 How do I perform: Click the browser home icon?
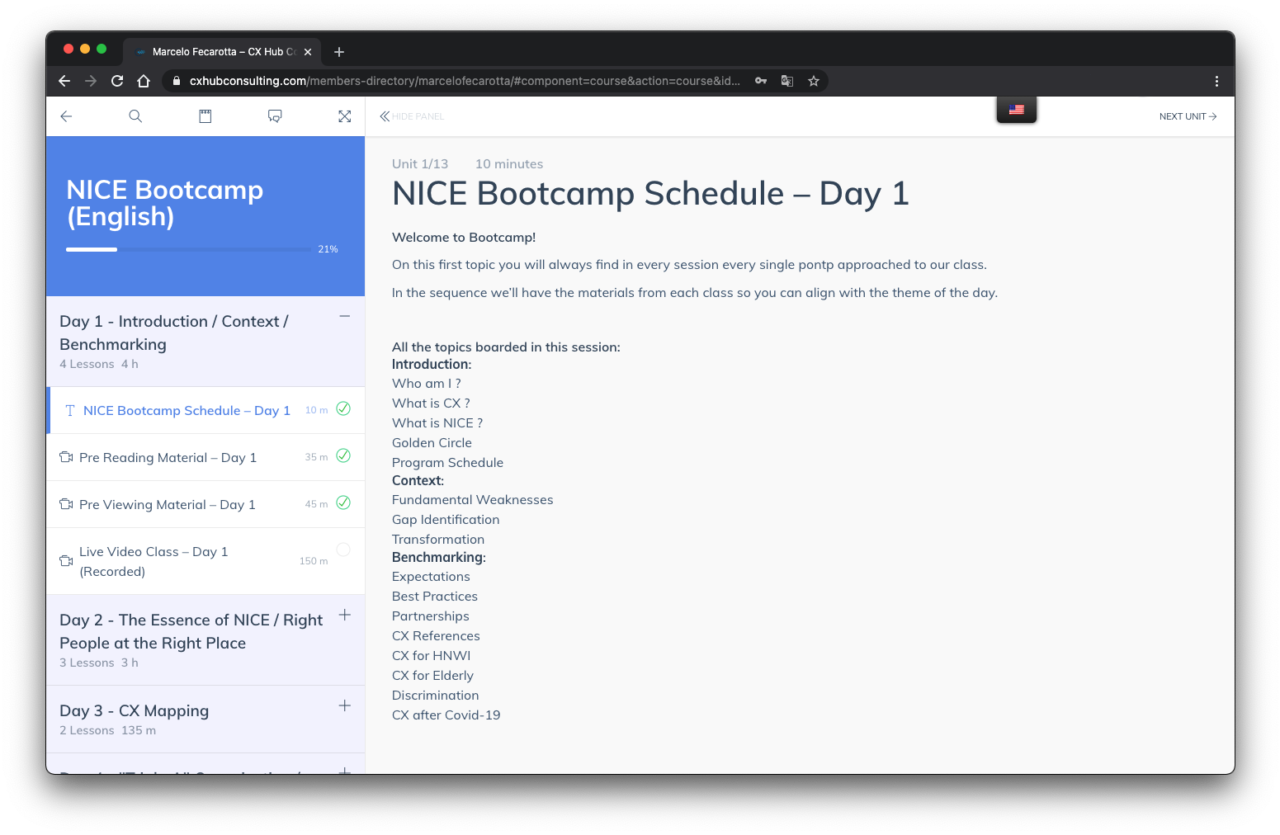[x=144, y=81]
